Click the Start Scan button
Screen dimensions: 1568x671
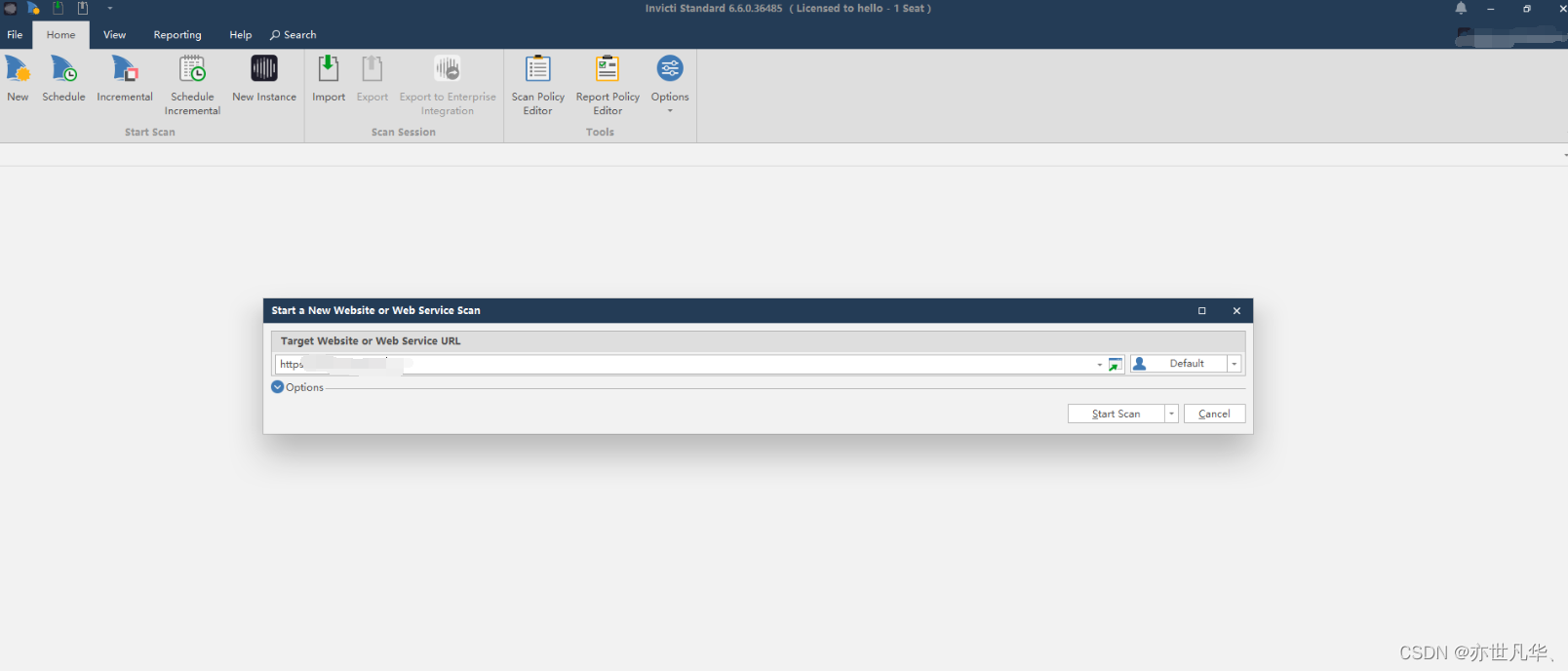click(x=1117, y=414)
